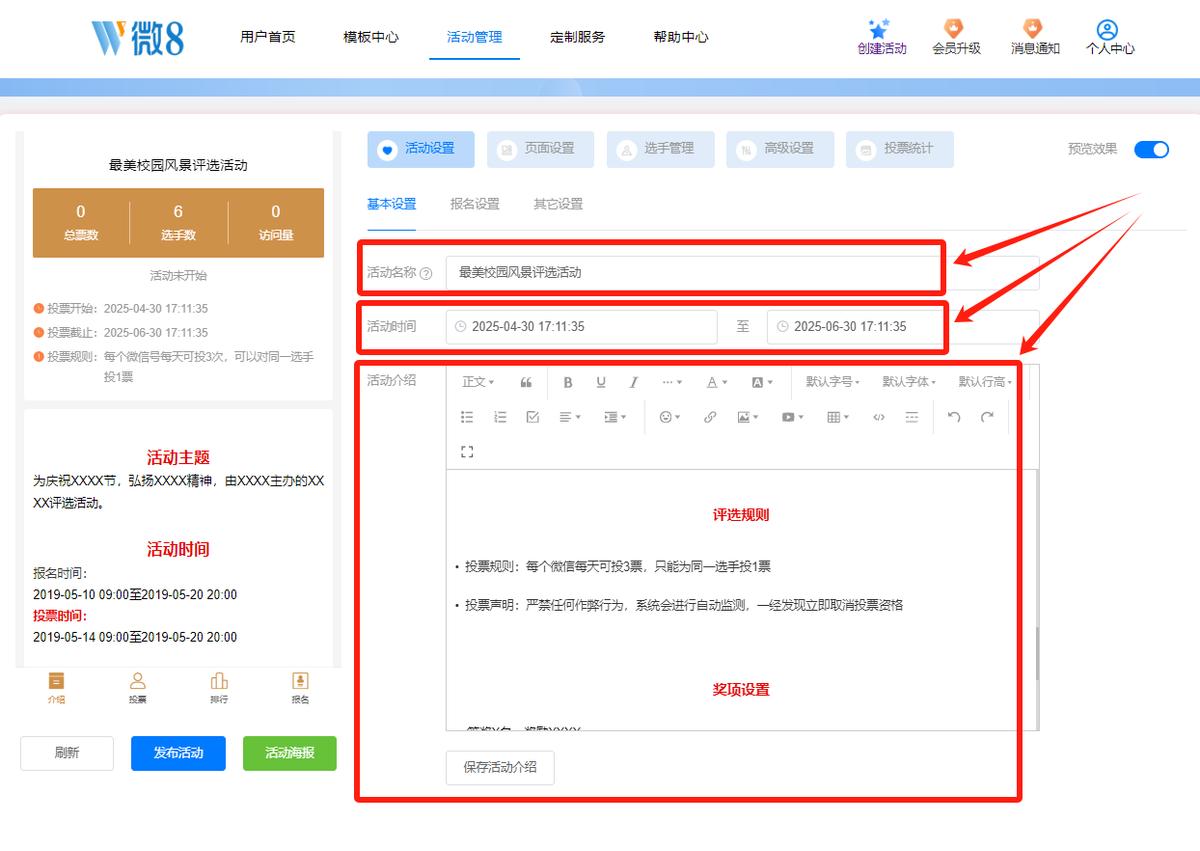Open the 默认字体 font family dropdown
The height and width of the screenshot is (851, 1200).
[909, 382]
